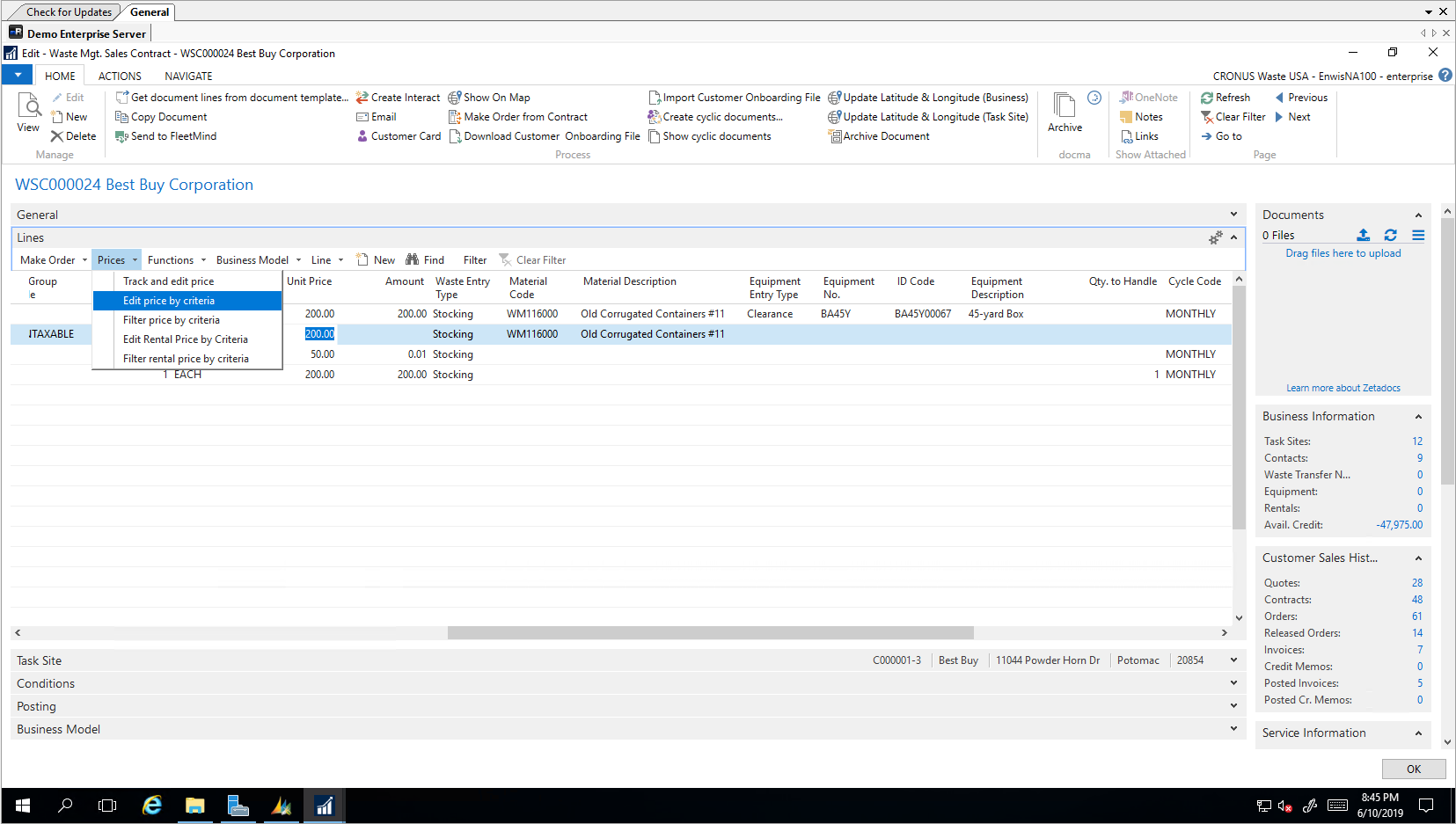The width and height of the screenshot is (1456, 824).
Task: Click Update Latitude & Longitude (Task Site)
Action: pyautogui.click(x=928, y=117)
